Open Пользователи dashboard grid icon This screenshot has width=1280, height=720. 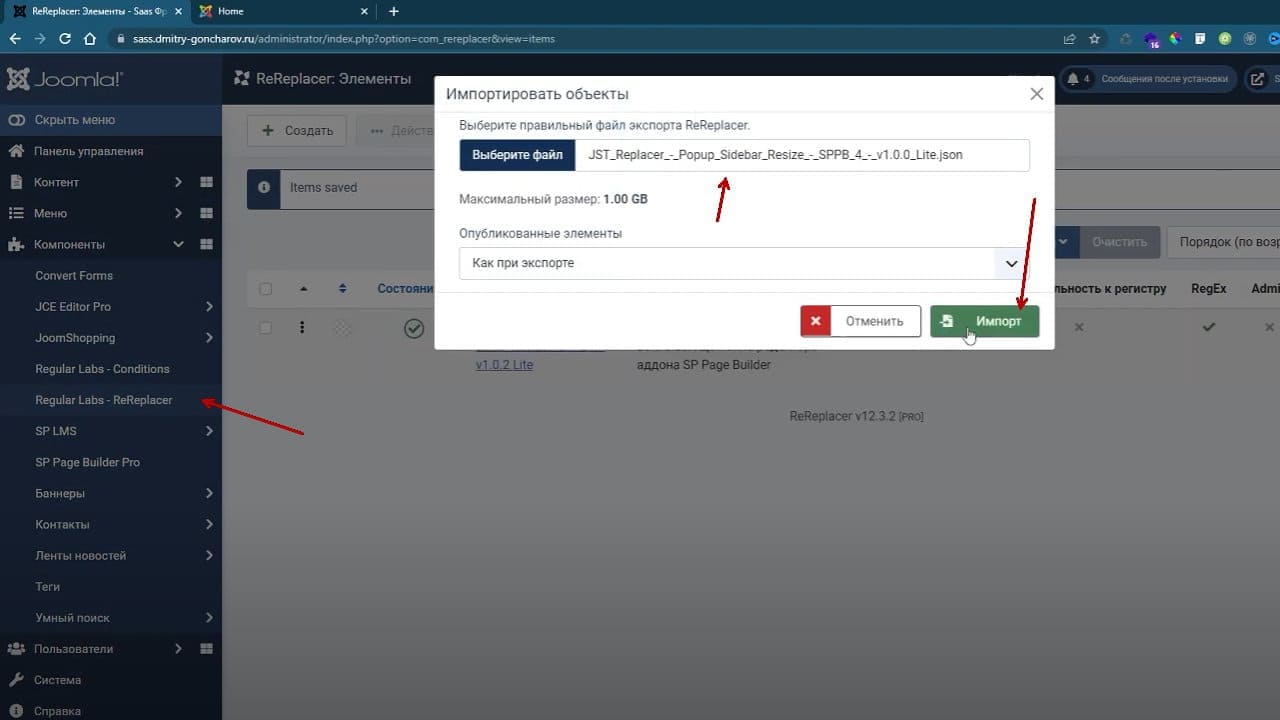[x=207, y=649]
